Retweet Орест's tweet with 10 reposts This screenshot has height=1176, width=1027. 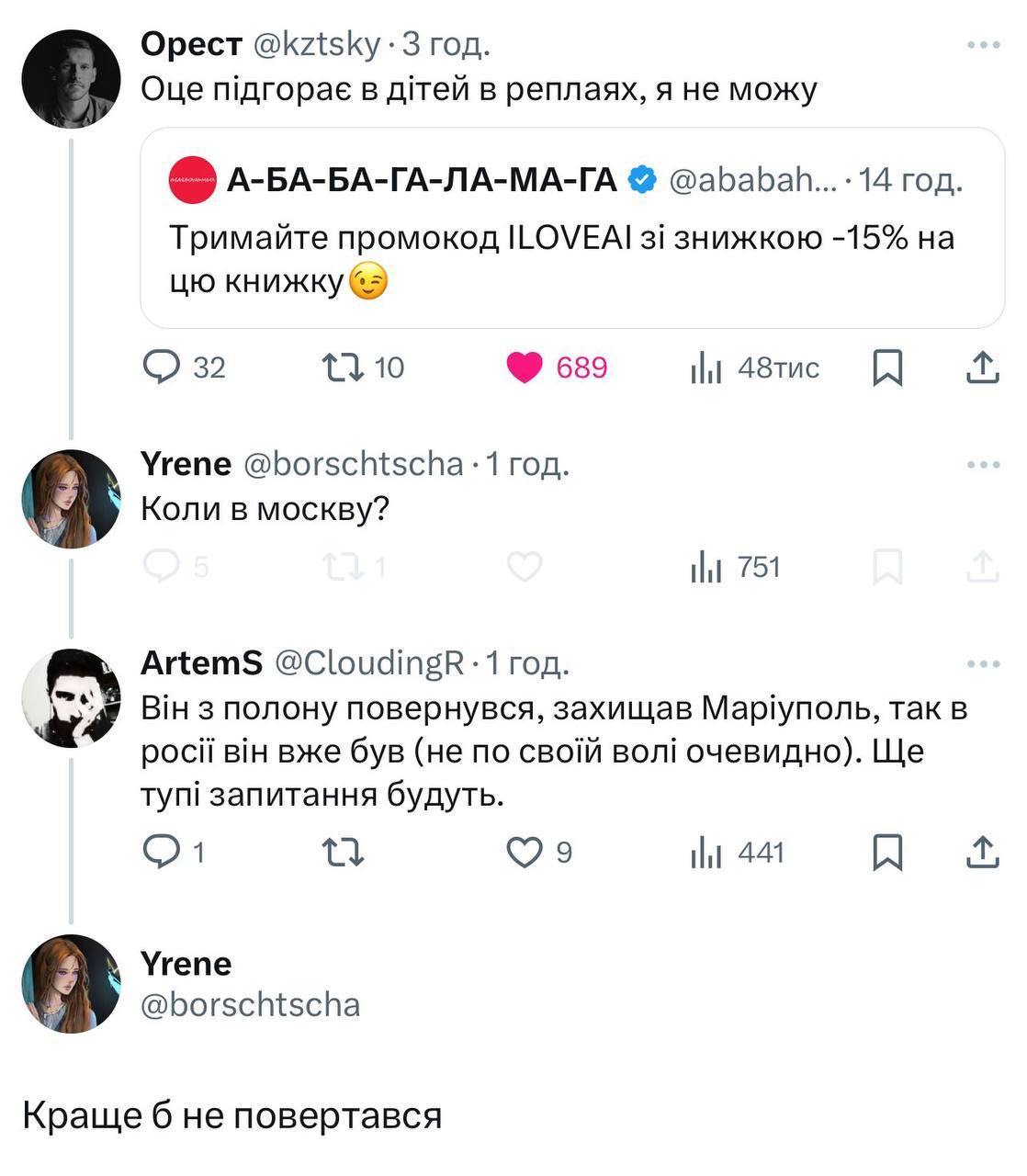point(344,367)
